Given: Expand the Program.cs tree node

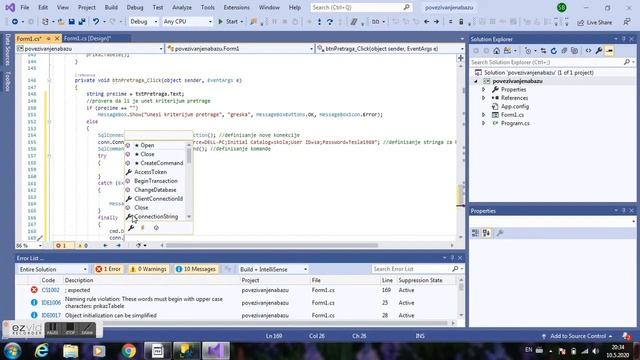Looking at the screenshot, I should (484, 123).
